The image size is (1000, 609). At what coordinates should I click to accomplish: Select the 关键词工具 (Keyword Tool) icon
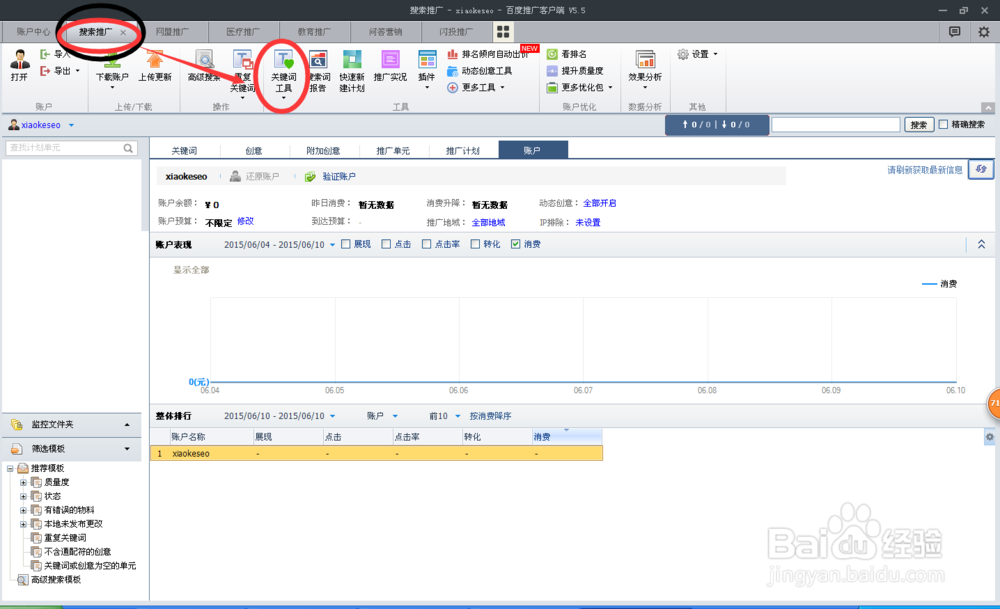pyautogui.click(x=283, y=70)
